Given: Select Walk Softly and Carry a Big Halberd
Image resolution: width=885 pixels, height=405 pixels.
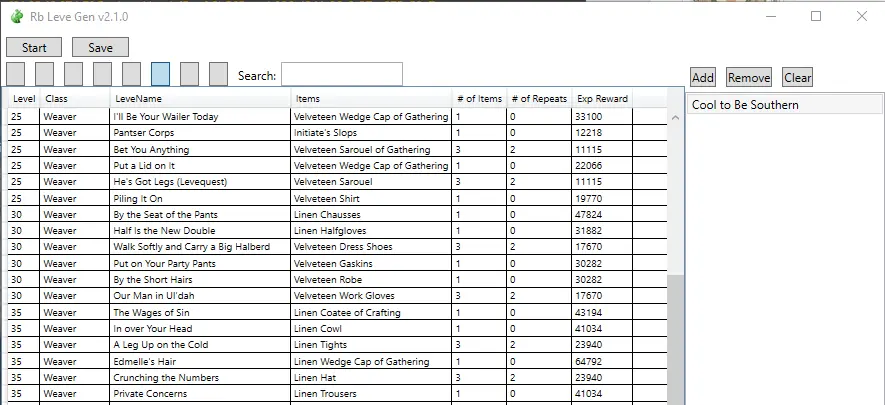Looking at the screenshot, I should (x=337, y=246).
